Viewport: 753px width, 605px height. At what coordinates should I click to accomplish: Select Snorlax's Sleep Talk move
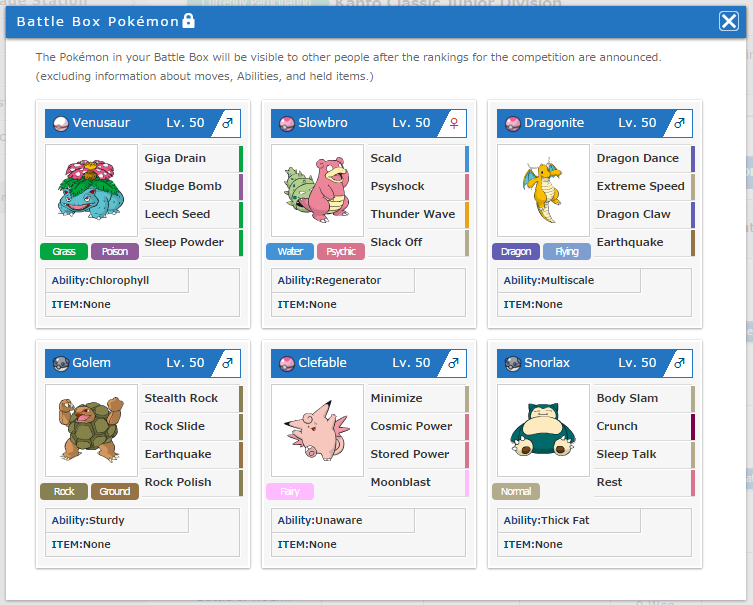pyautogui.click(x=644, y=454)
